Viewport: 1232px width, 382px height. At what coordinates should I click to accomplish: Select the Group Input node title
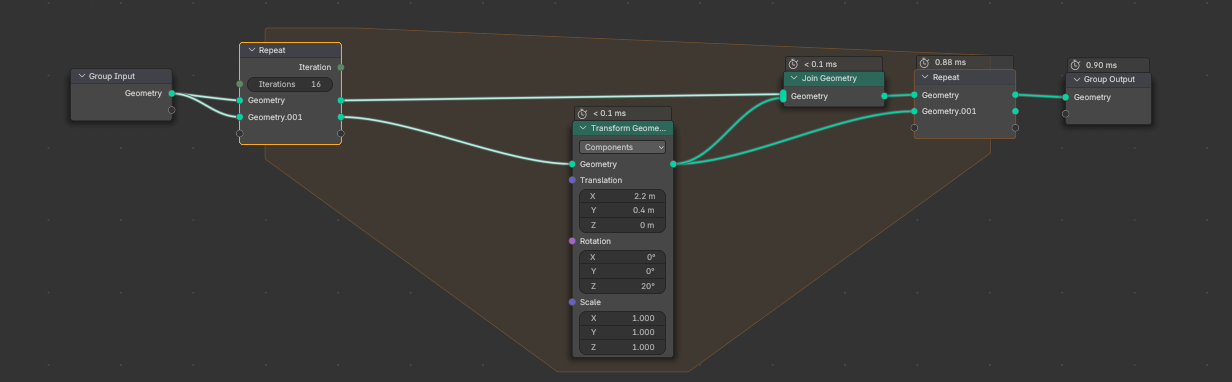(x=112, y=76)
